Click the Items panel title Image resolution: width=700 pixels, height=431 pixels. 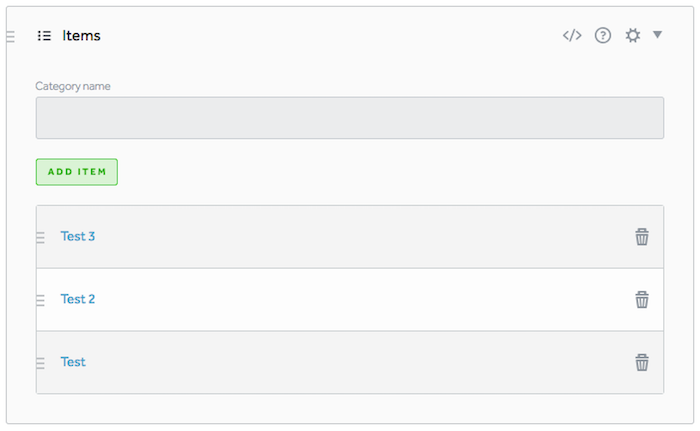point(81,36)
